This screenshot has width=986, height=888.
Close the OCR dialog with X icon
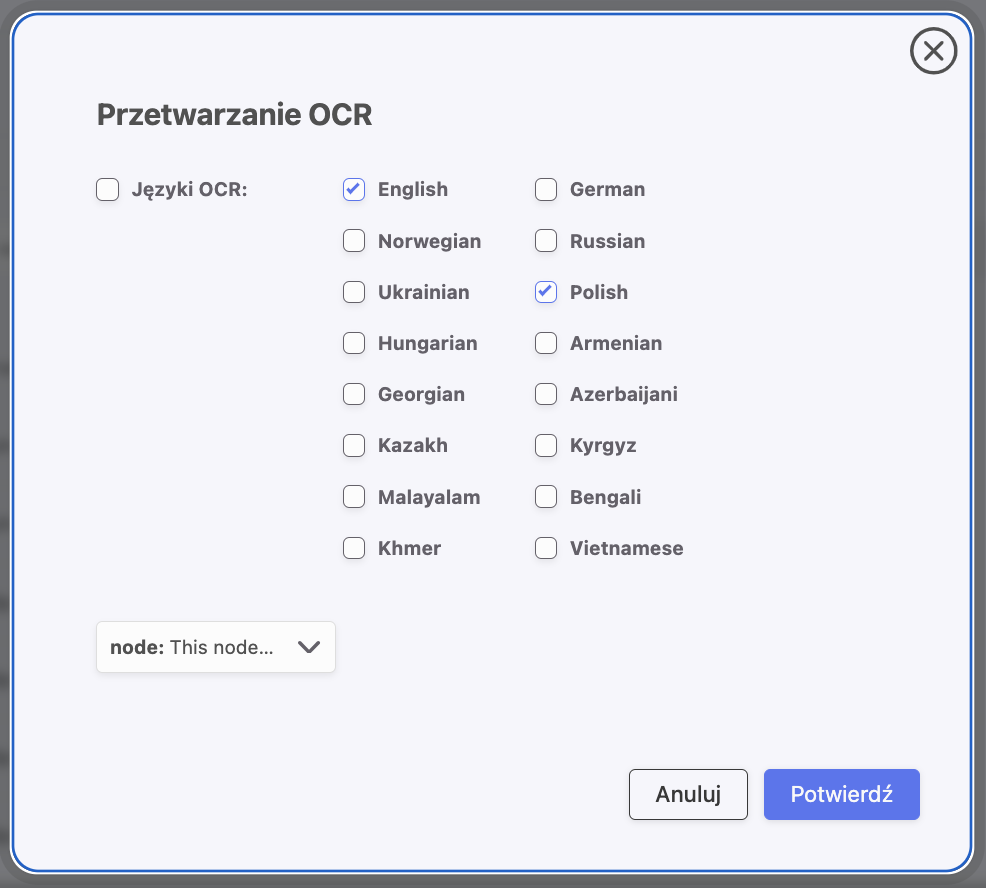933,51
